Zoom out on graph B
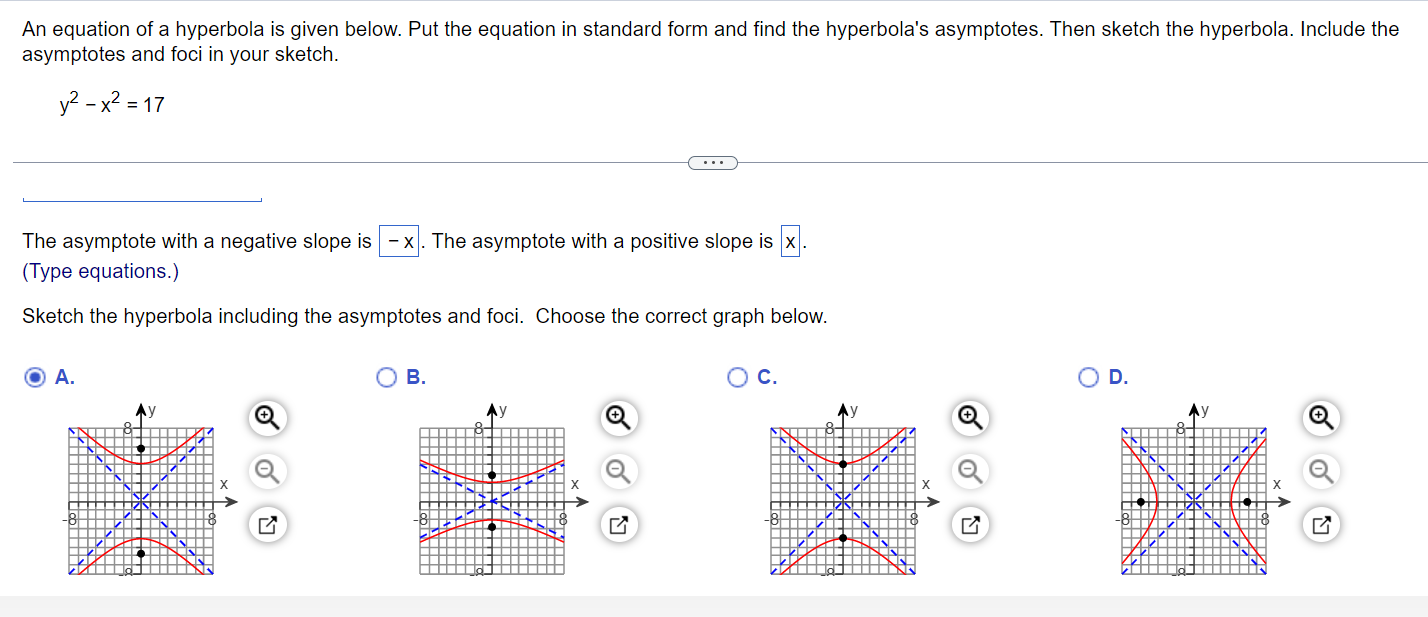The image size is (1428, 617). tap(617, 471)
